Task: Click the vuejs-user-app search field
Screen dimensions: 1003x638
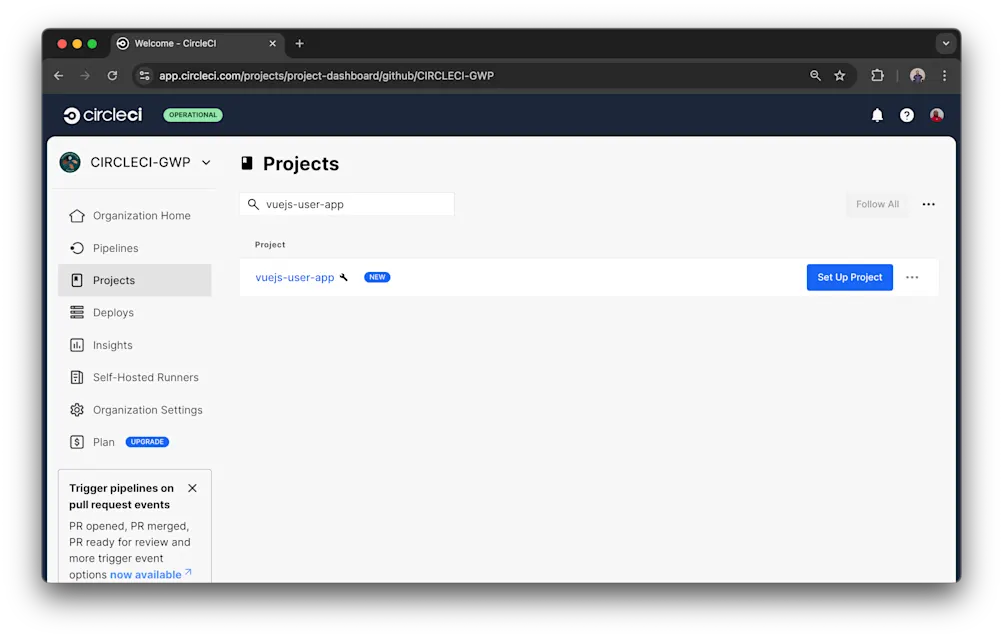Action: (x=346, y=203)
